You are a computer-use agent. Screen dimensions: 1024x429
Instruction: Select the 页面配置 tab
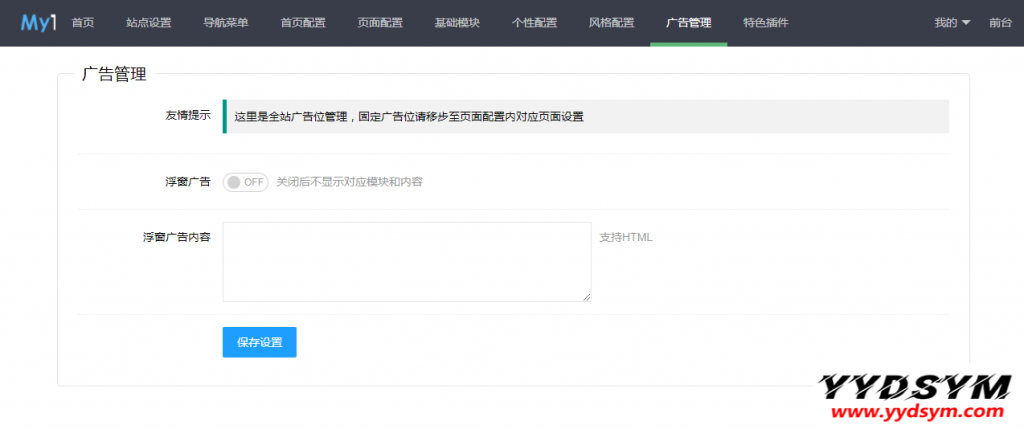click(x=380, y=23)
